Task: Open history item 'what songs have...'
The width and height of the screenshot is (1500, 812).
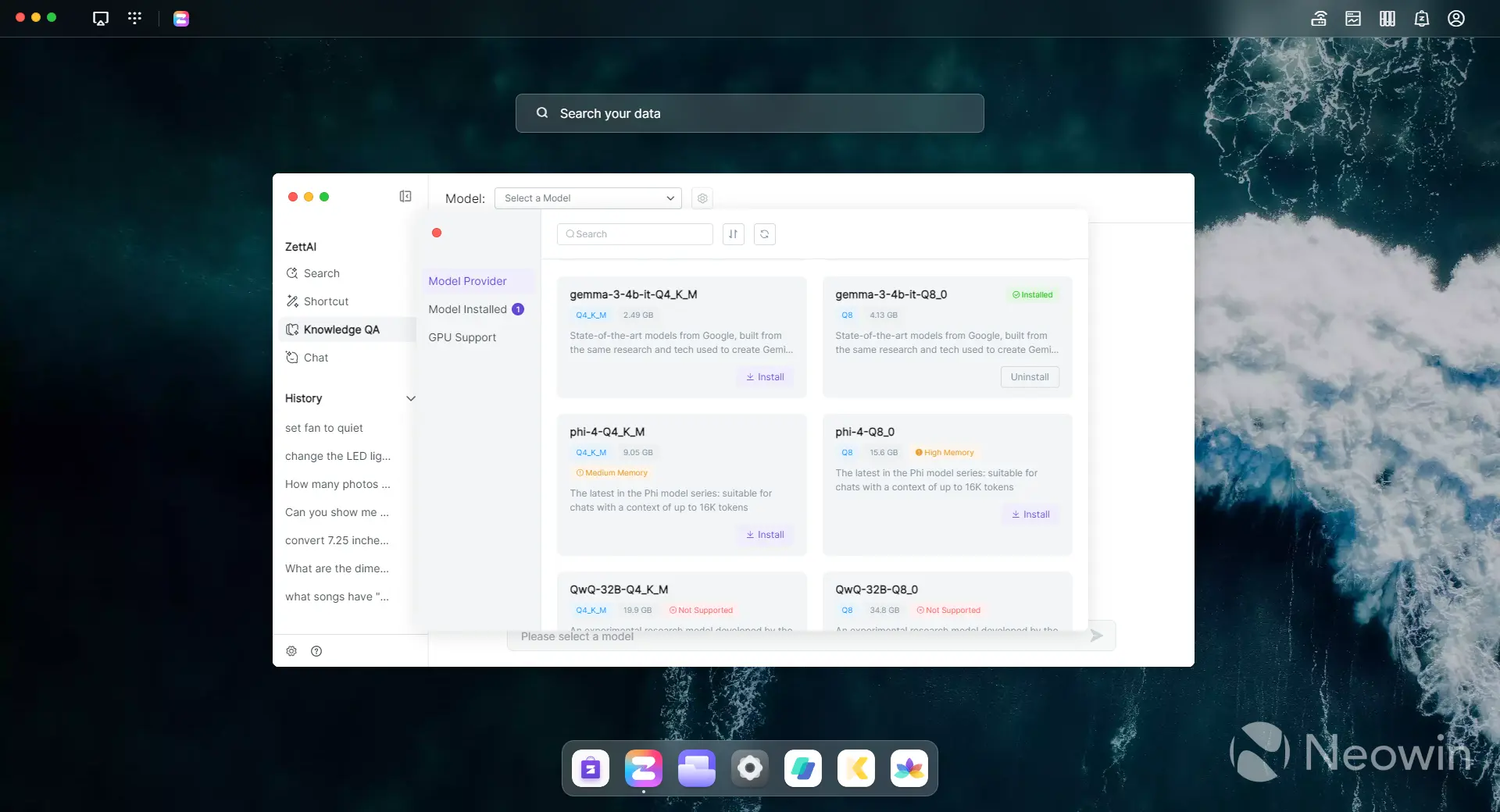Action: (x=337, y=597)
